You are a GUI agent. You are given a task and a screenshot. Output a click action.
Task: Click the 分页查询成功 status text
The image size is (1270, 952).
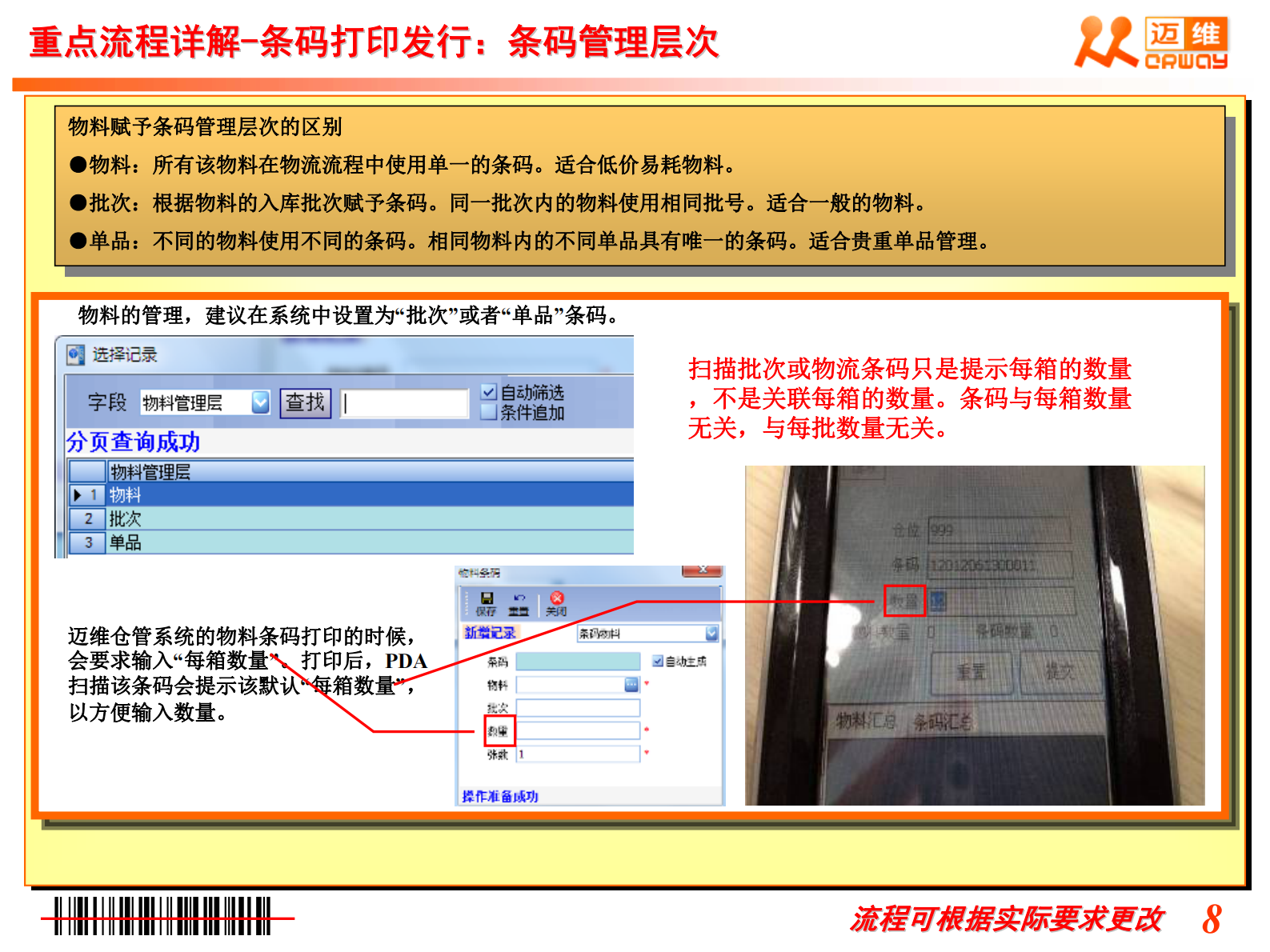click(x=133, y=442)
